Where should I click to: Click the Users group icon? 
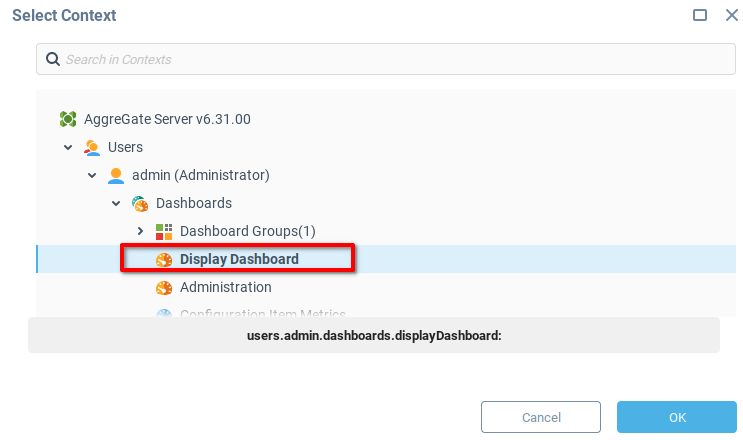[x=92, y=147]
